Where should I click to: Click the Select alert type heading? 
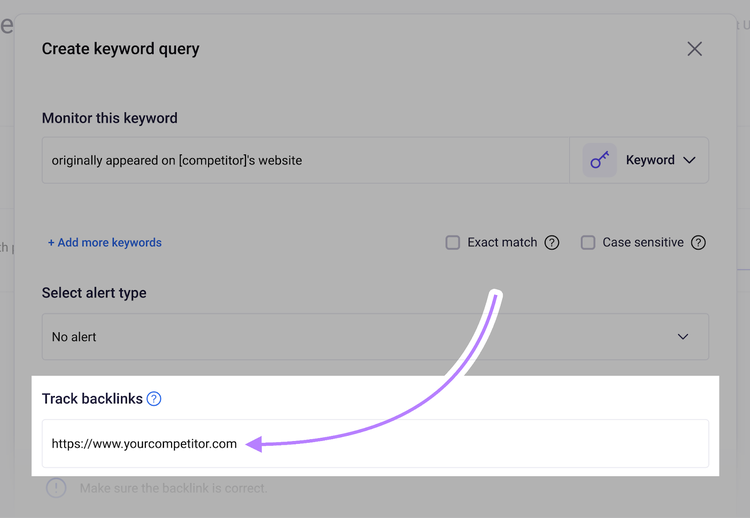pos(94,293)
